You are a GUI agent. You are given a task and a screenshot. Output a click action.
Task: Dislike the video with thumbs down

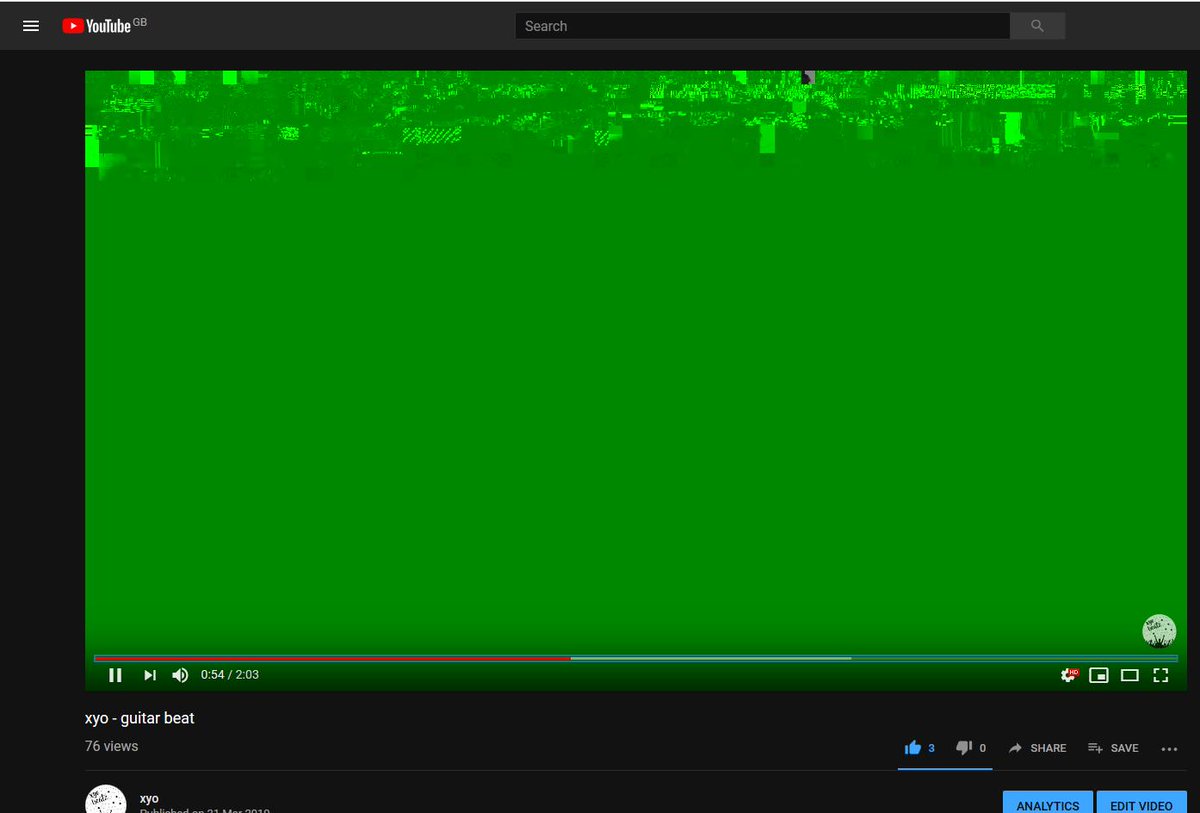970,748
